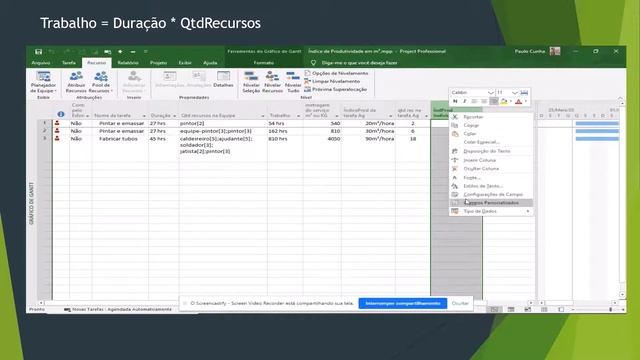Click cell '162 hrs' in Trabalho column
This screenshot has width=640, height=360.
[285, 131]
